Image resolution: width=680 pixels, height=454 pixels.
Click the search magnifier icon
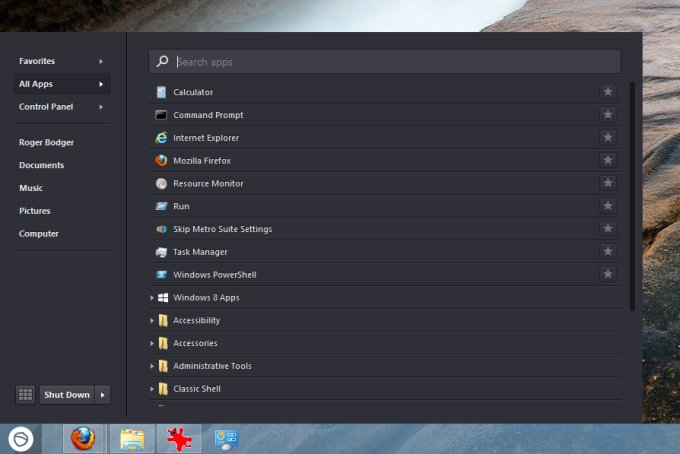(x=163, y=62)
